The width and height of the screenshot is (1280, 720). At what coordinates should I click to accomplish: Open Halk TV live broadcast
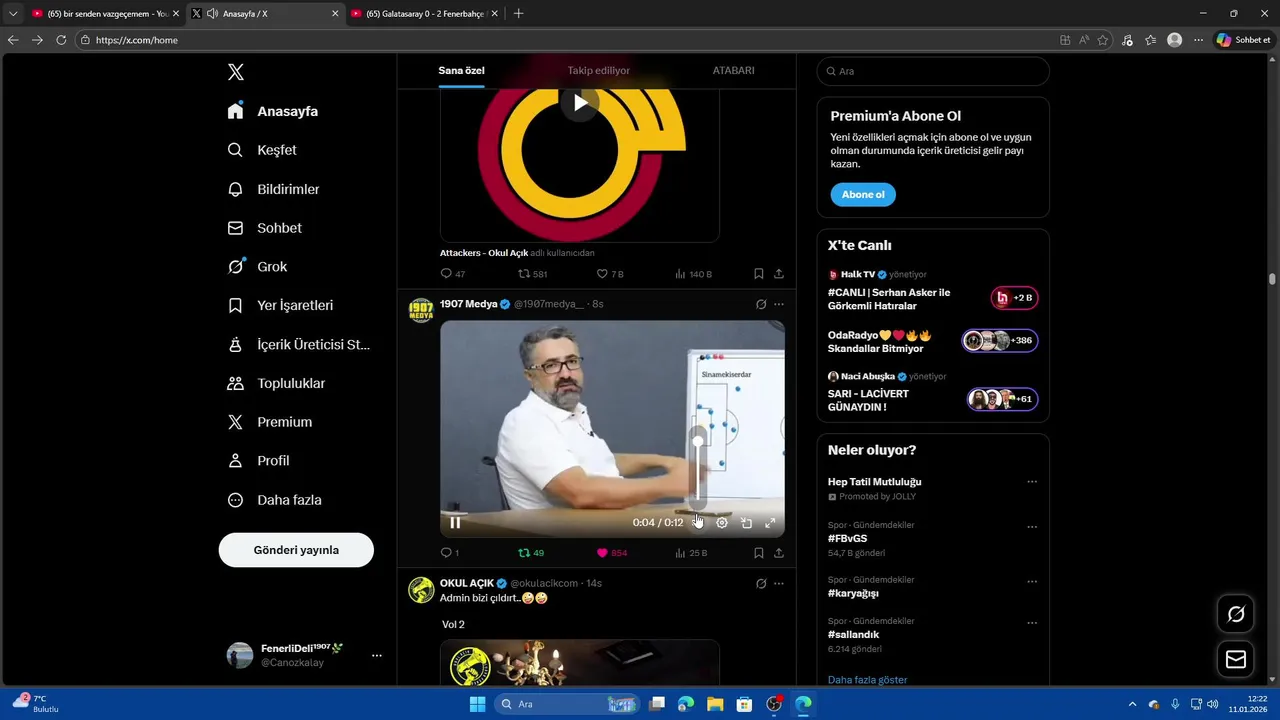click(x=932, y=291)
